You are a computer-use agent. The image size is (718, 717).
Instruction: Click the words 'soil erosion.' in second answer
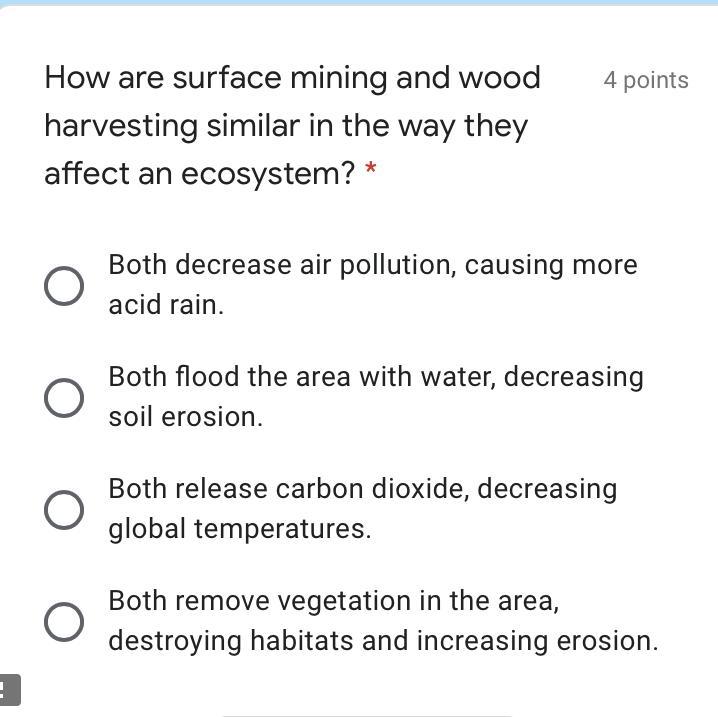tap(185, 417)
